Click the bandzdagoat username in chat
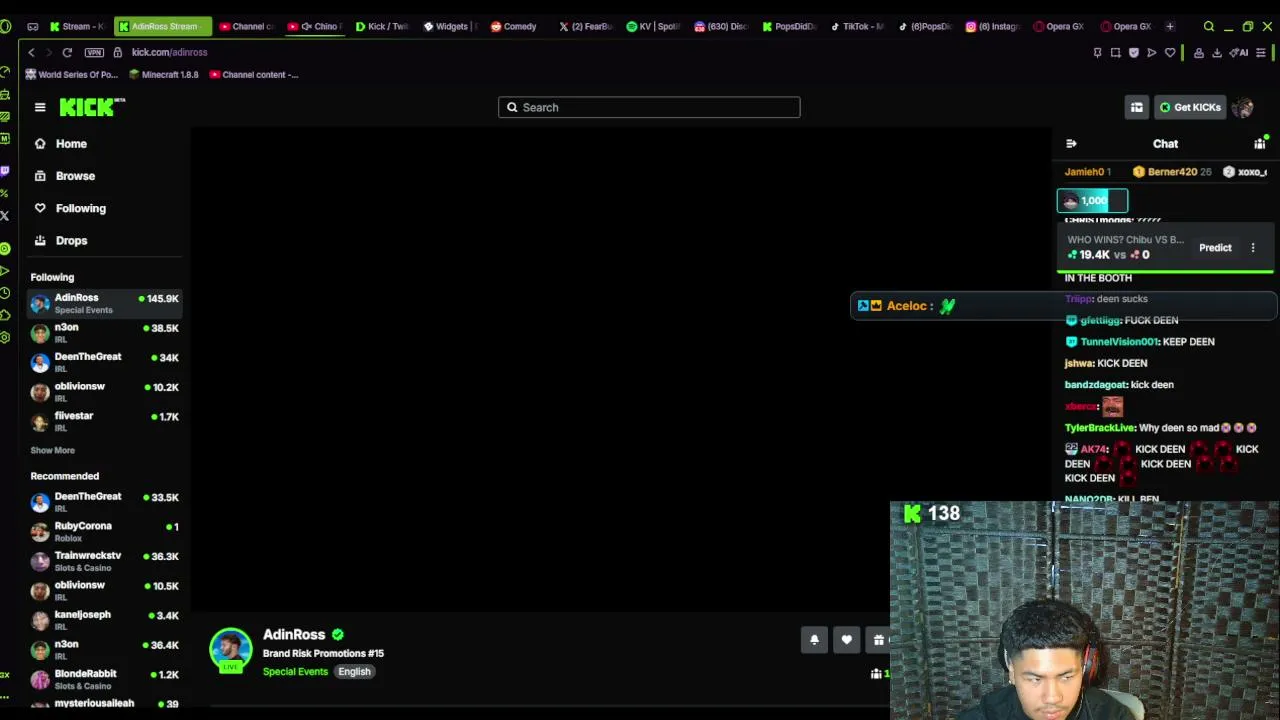 click(1095, 385)
